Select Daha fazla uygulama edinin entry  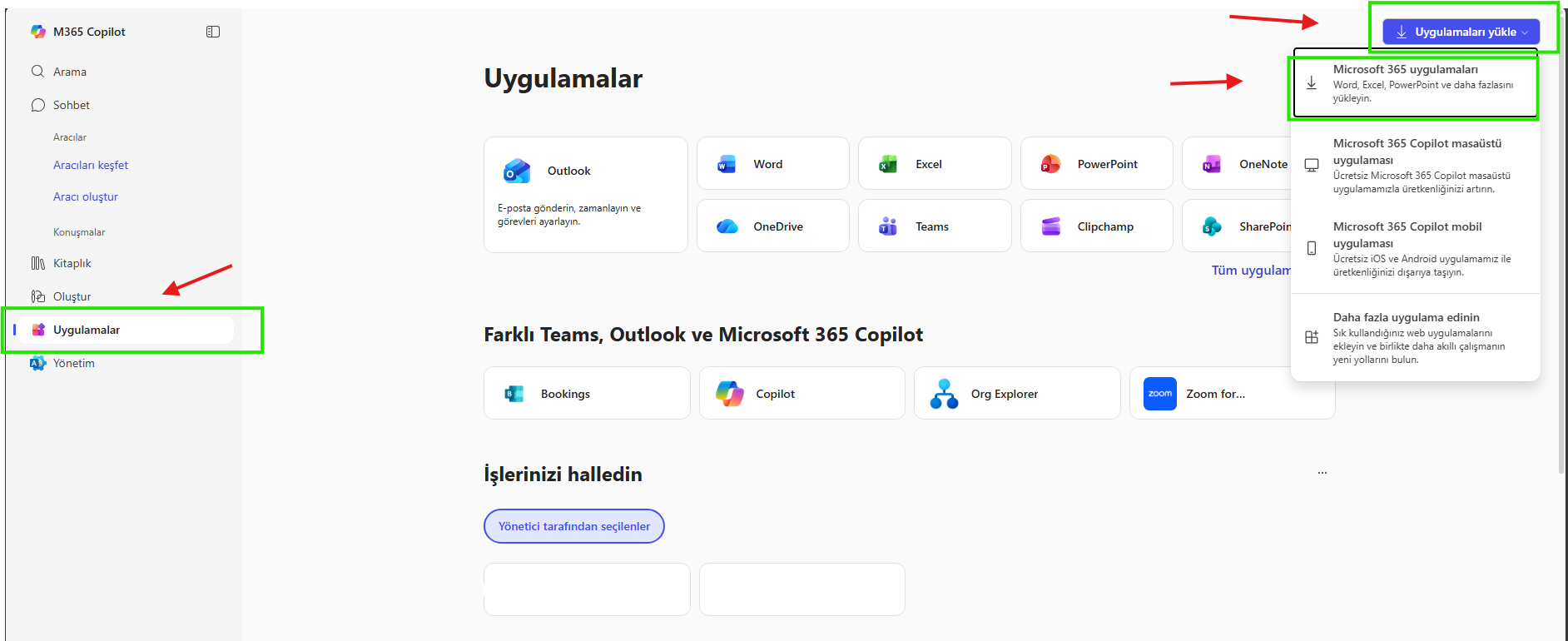tap(1415, 338)
